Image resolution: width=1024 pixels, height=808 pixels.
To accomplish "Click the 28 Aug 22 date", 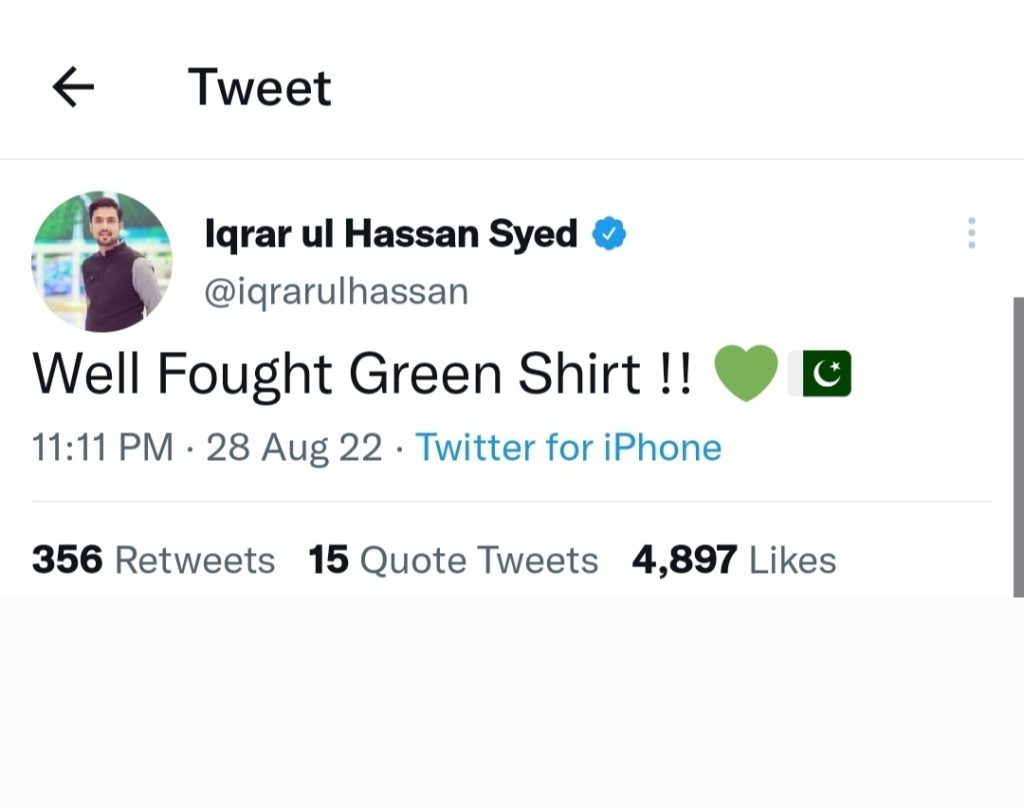I will pos(294,448).
